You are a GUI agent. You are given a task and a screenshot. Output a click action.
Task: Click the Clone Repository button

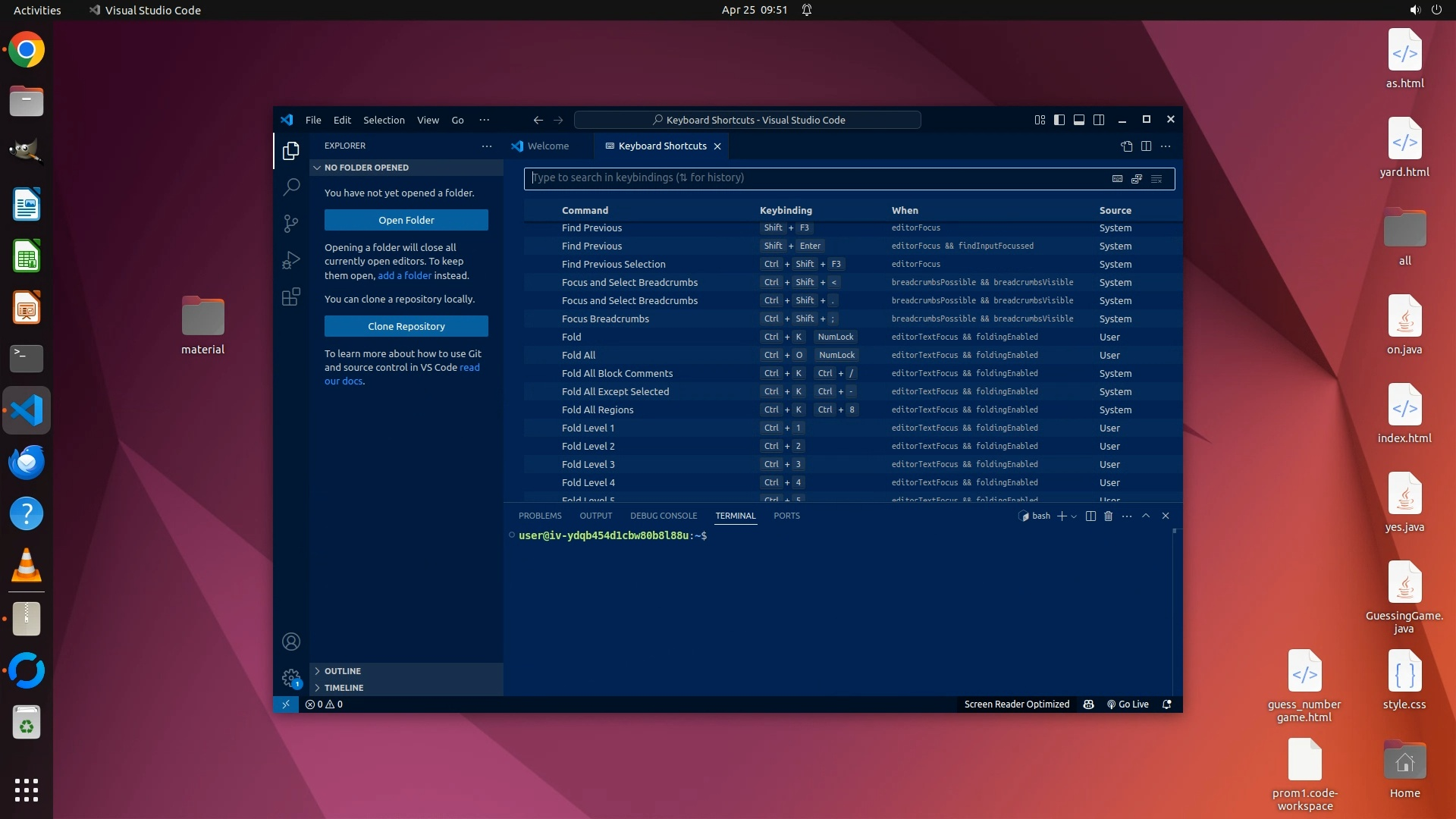click(x=406, y=326)
